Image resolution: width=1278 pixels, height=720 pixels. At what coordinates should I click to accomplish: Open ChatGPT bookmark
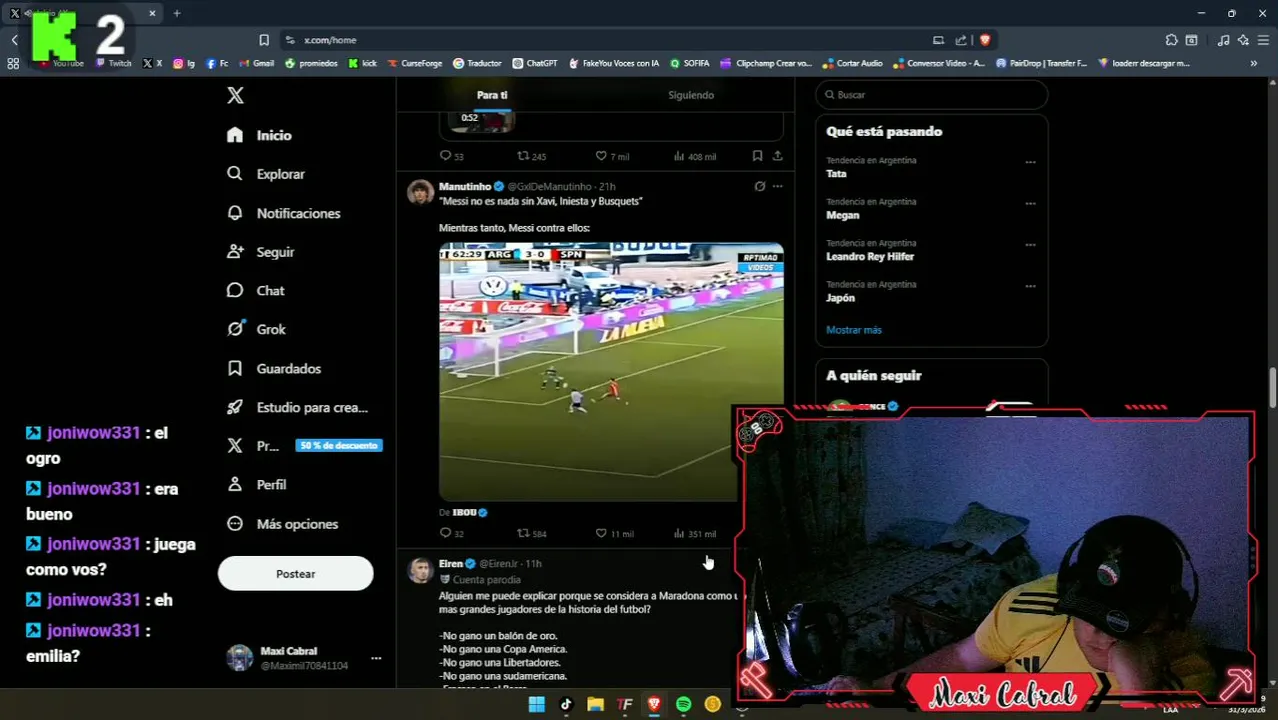(535, 63)
